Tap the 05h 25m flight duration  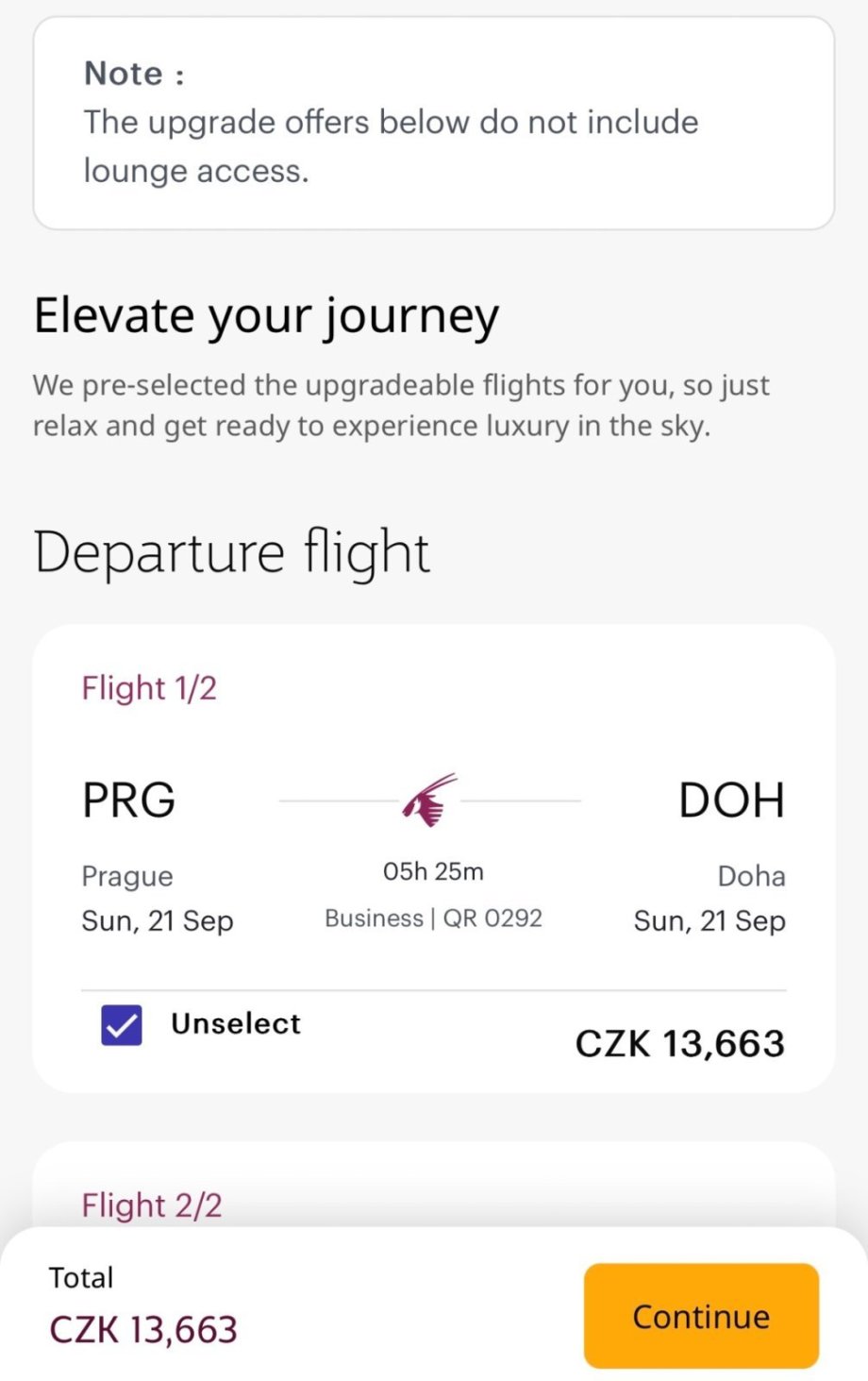[x=433, y=871]
